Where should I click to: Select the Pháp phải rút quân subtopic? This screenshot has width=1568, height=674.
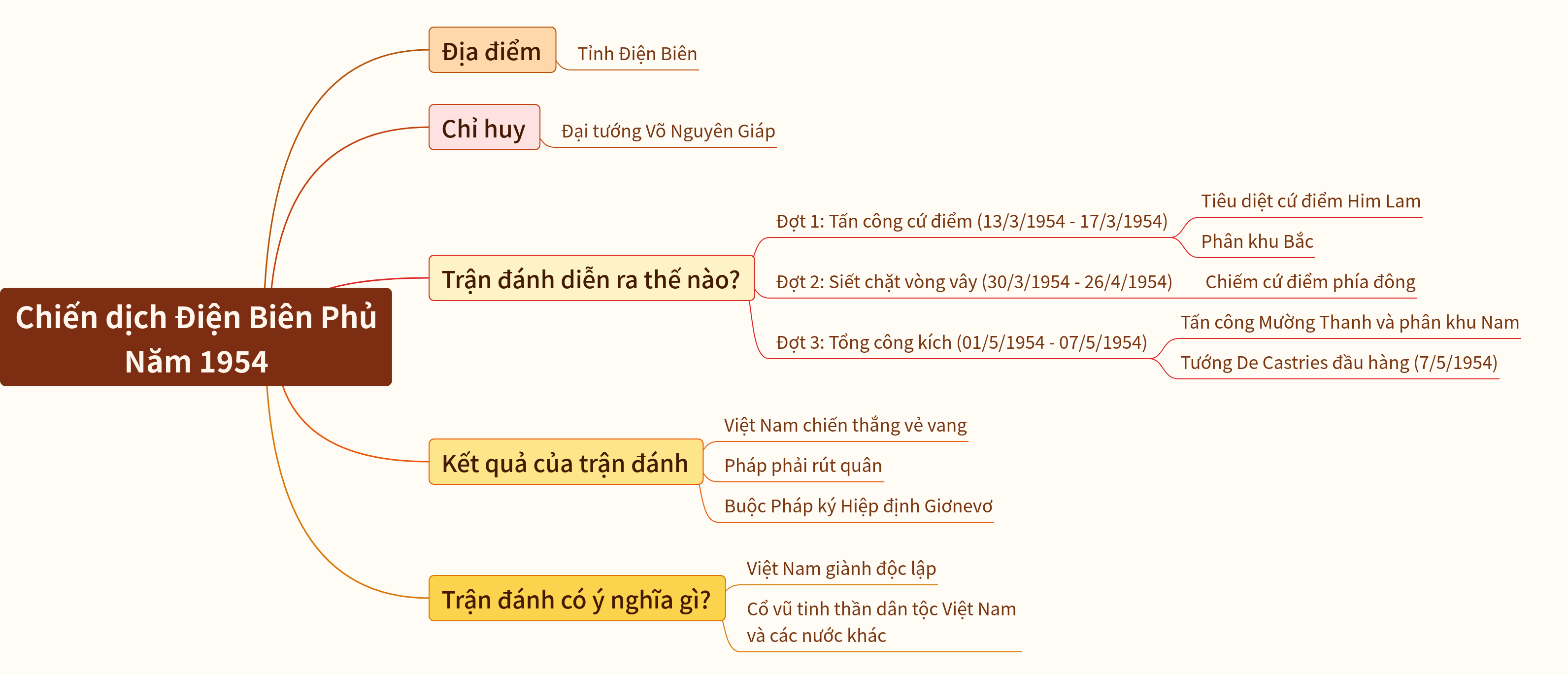[x=803, y=466]
